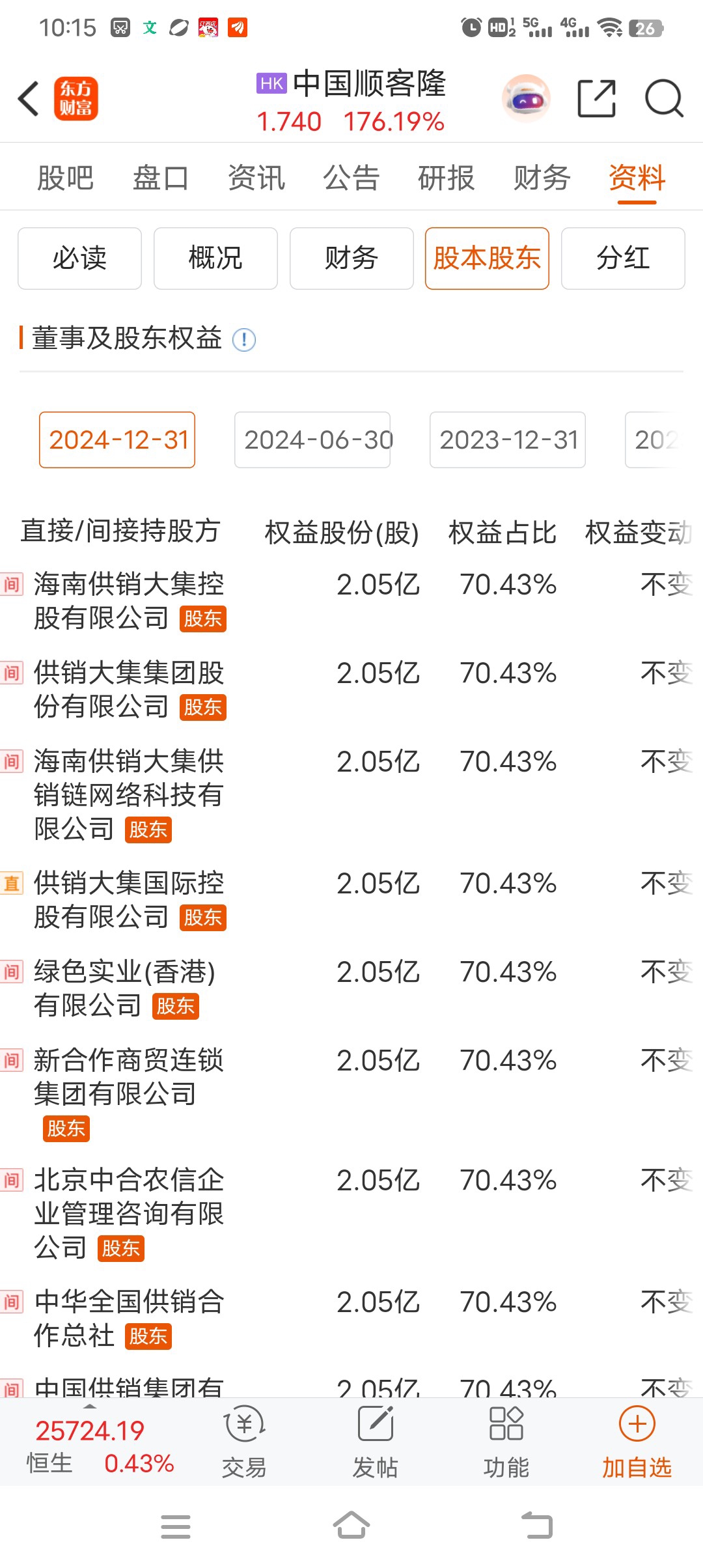Tap the back arrow icon
The image size is (703, 1568).
(x=29, y=99)
